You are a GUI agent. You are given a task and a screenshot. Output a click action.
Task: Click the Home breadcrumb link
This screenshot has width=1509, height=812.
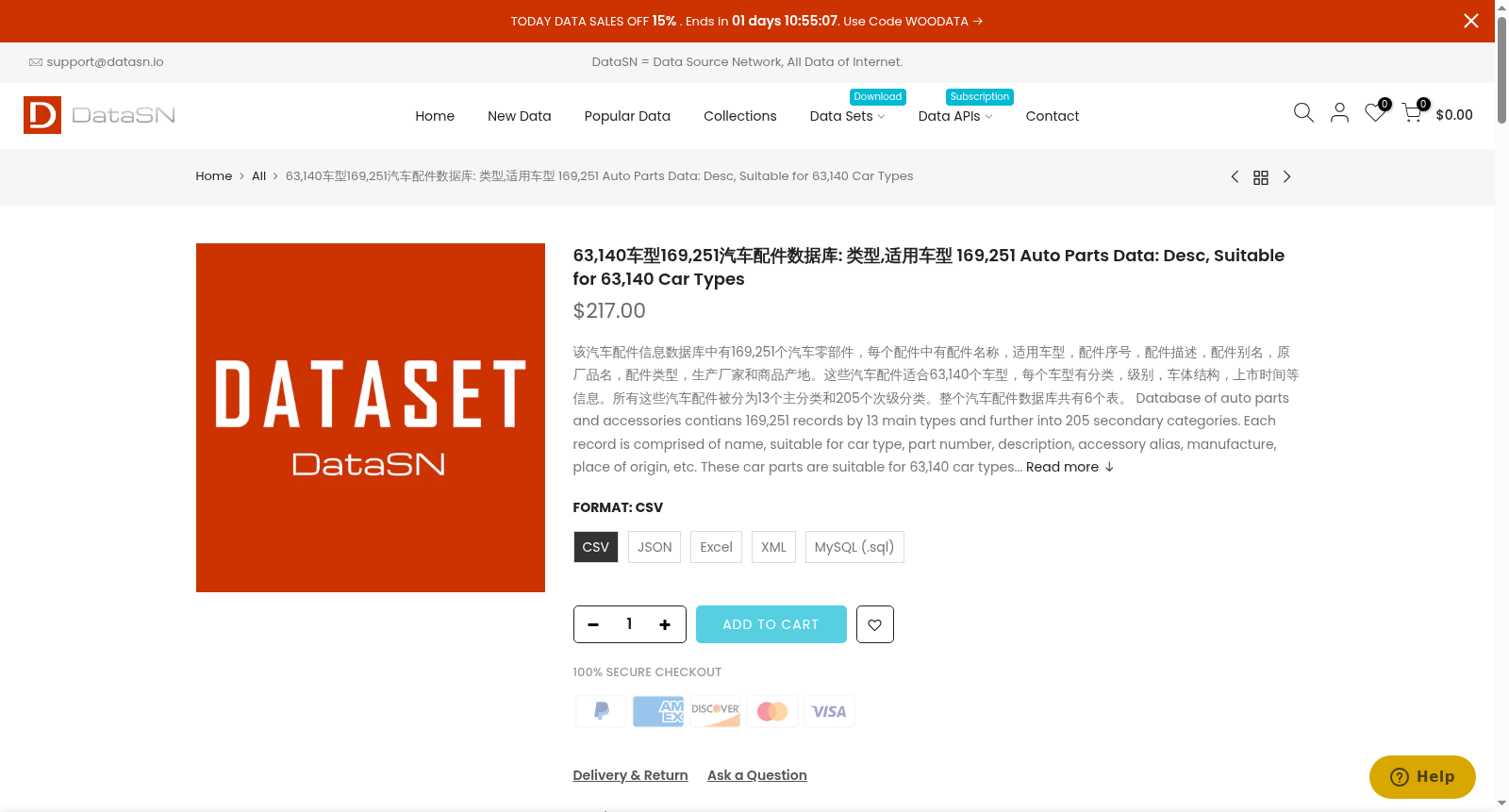pos(214,176)
